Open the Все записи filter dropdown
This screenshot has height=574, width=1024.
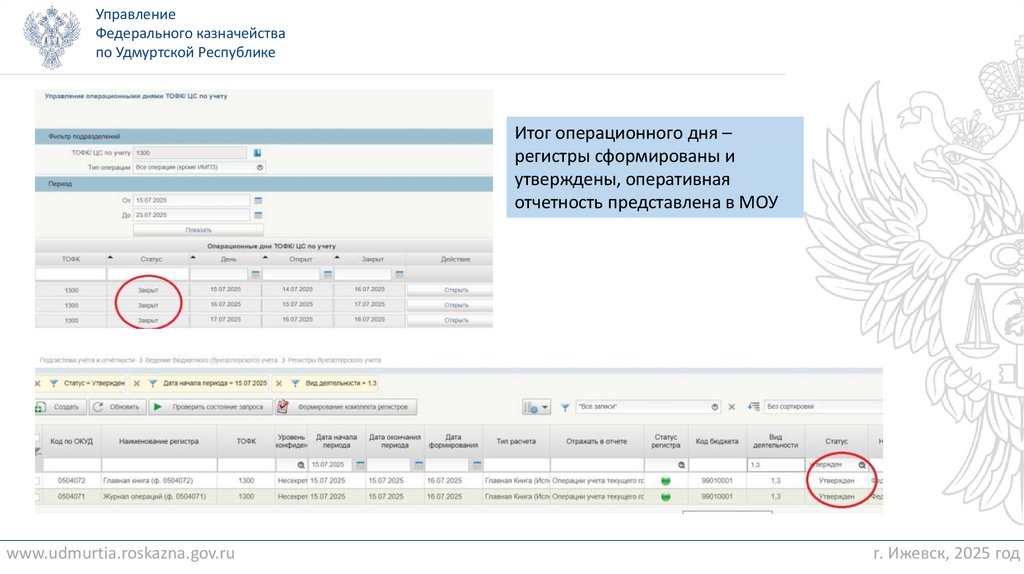714,407
